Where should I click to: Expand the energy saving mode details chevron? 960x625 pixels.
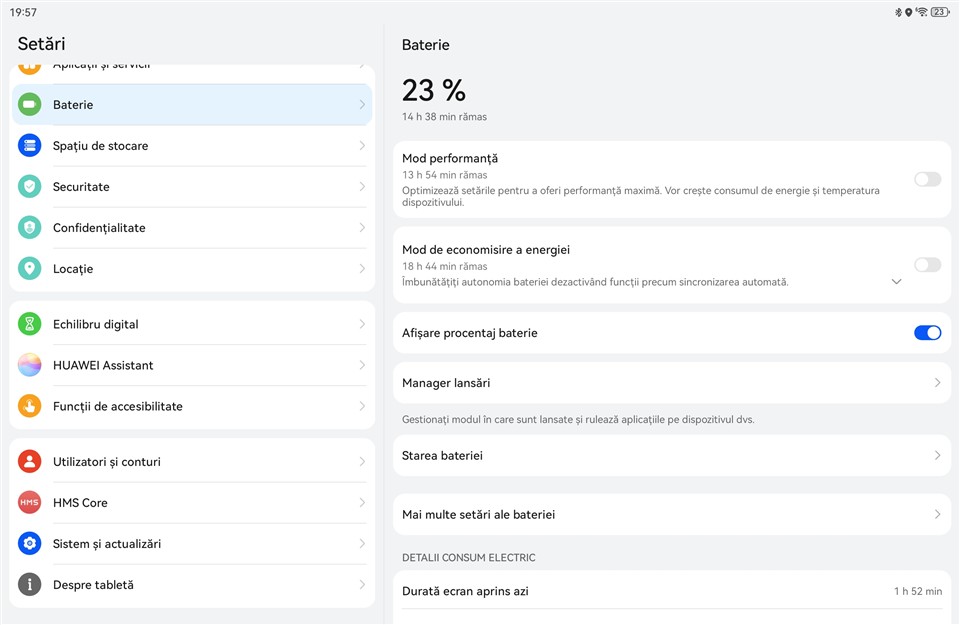pos(896,282)
